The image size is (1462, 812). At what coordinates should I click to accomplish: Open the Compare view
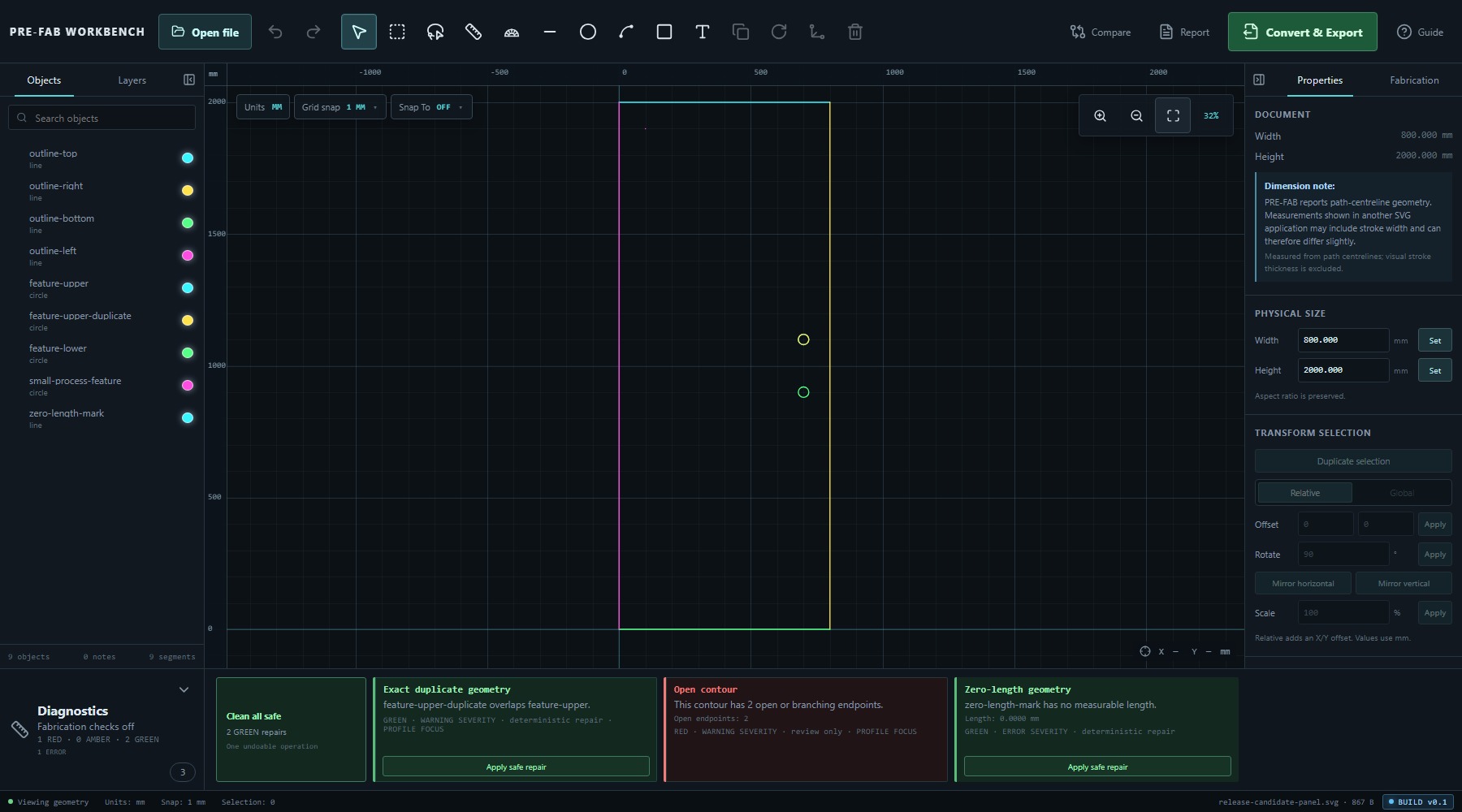(1100, 32)
